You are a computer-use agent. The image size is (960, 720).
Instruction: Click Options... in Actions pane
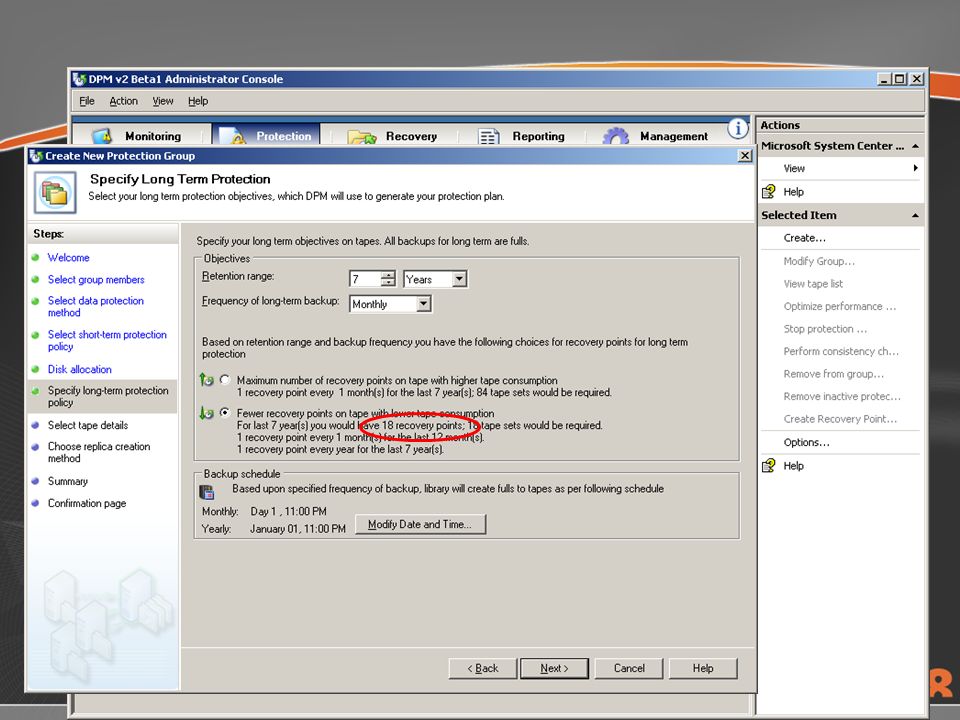coord(806,442)
